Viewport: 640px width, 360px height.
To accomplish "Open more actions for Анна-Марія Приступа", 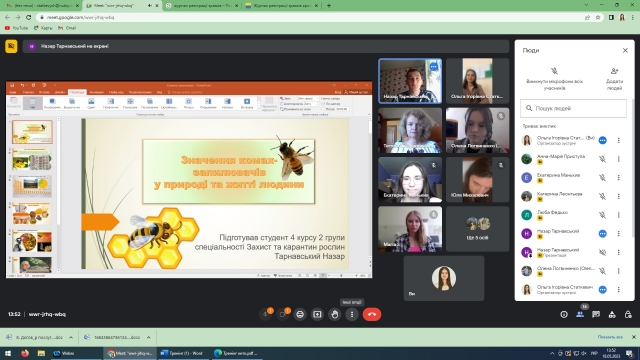I will [x=619, y=159].
